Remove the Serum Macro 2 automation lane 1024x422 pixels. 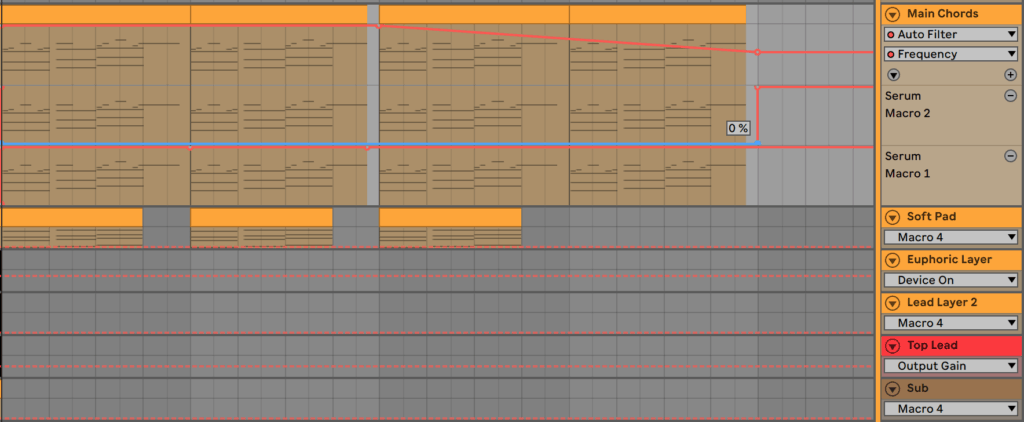1010,96
